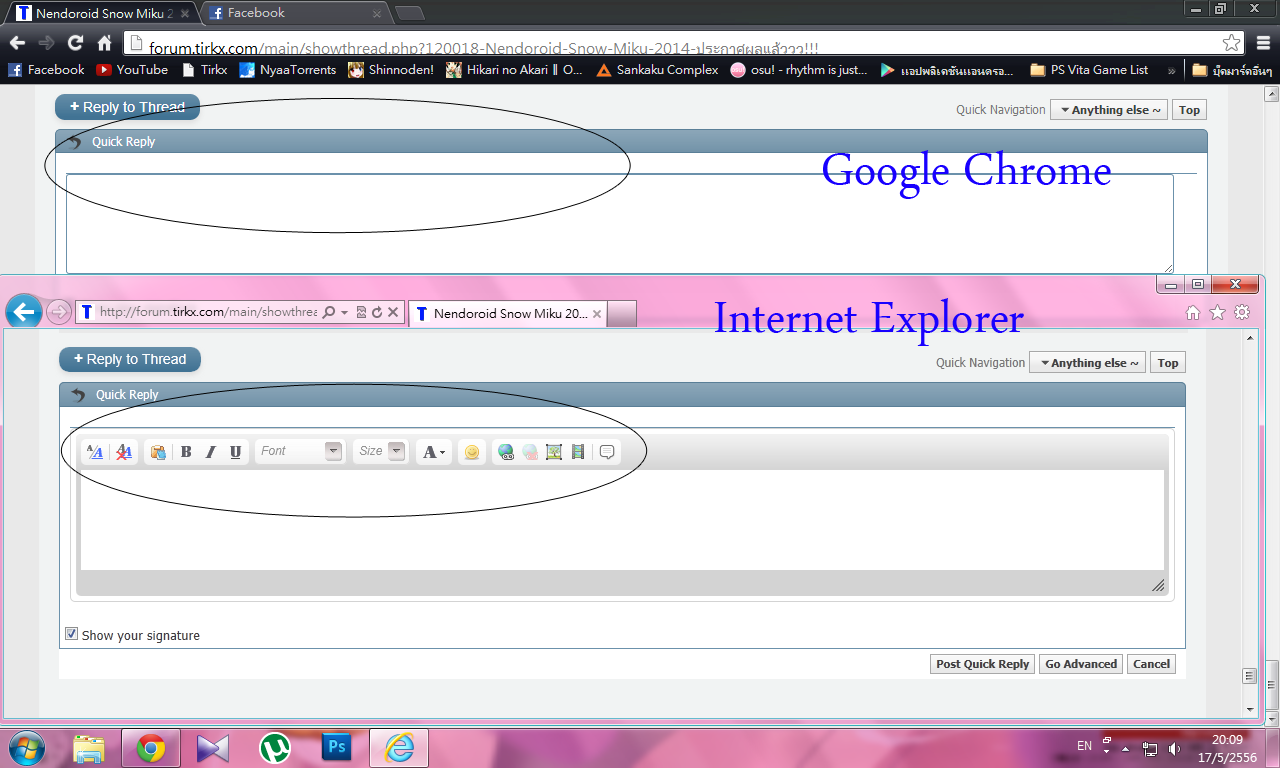Open Photoshop from the taskbar
The width and height of the screenshot is (1280, 768).
[x=337, y=747]
